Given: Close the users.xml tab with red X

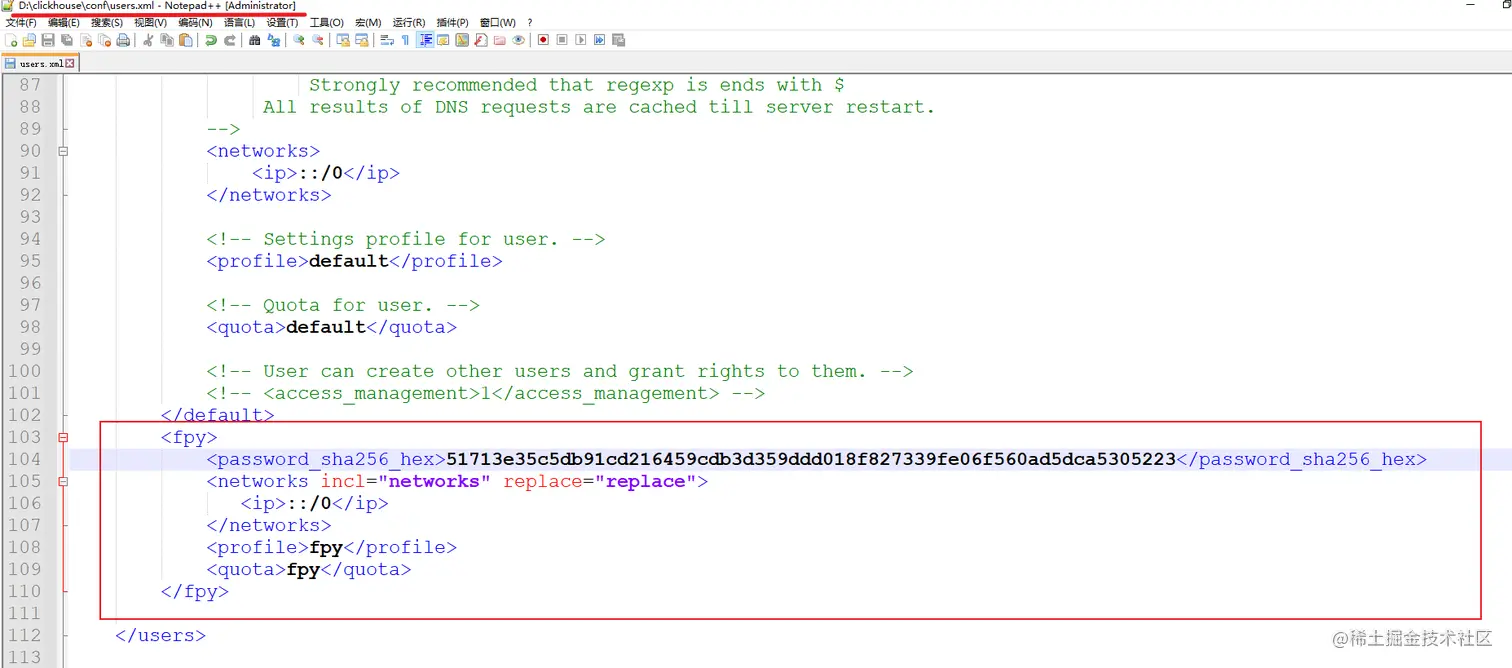Looking at the screenshot, I should point(72,63).
